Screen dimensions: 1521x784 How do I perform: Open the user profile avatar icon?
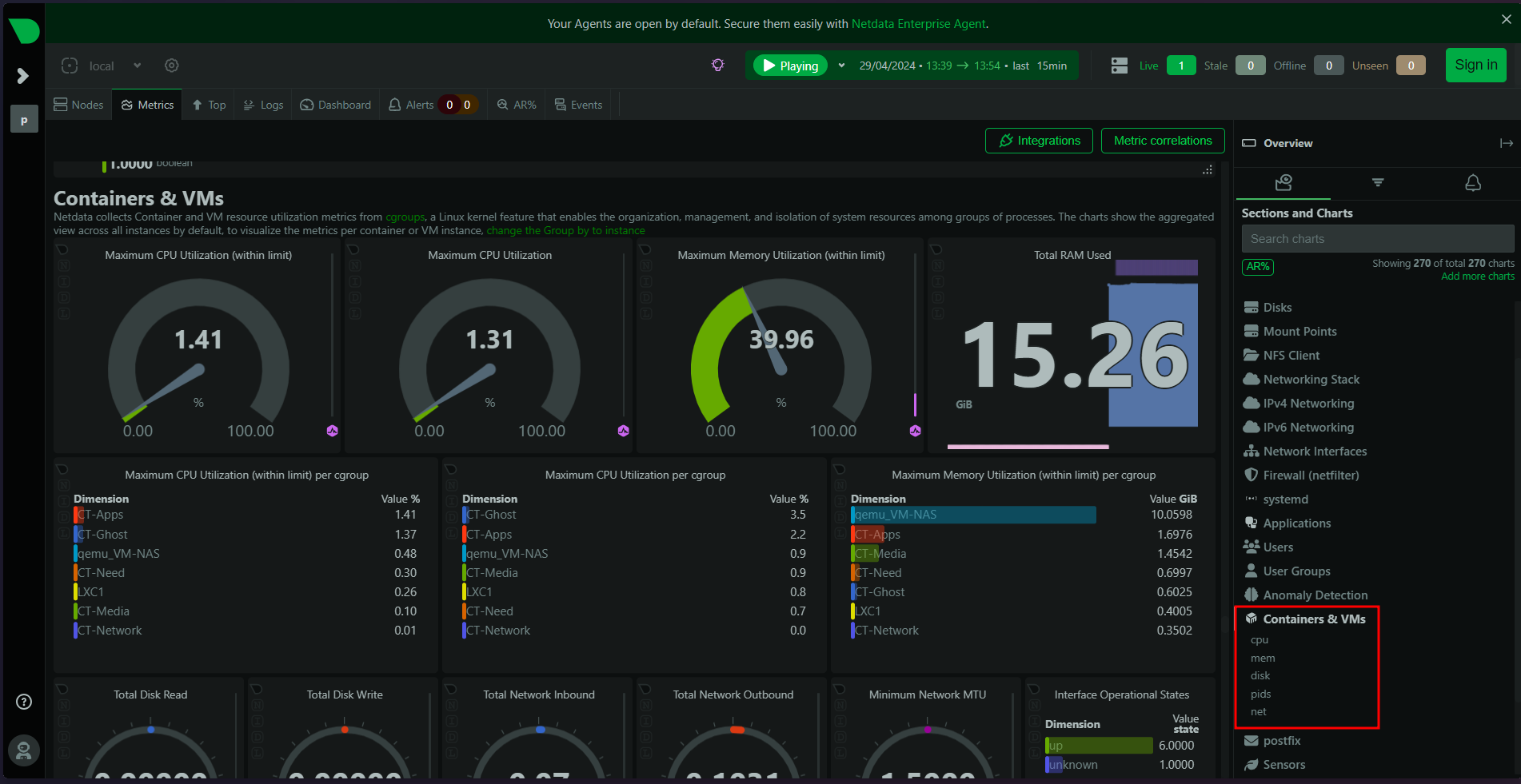click(24, 750)
